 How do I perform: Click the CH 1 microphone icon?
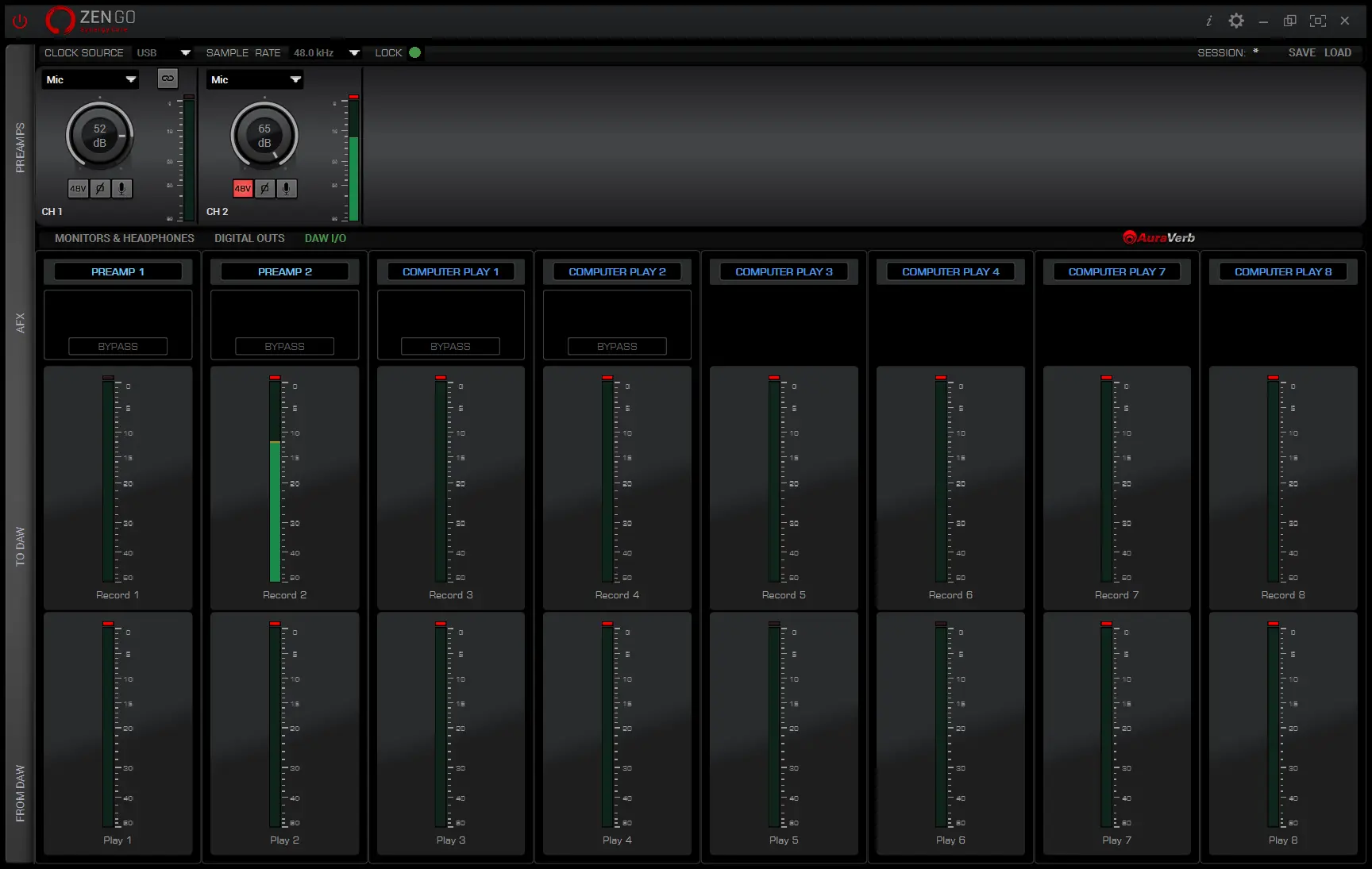pos(121,189)
